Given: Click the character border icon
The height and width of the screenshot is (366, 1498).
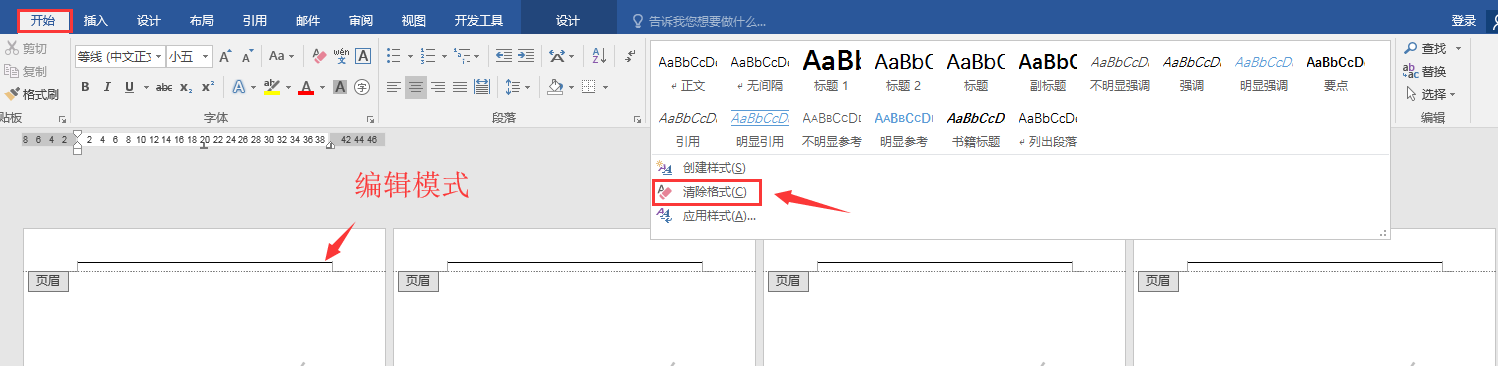Looking at the screenshot, I should [363, 56].
